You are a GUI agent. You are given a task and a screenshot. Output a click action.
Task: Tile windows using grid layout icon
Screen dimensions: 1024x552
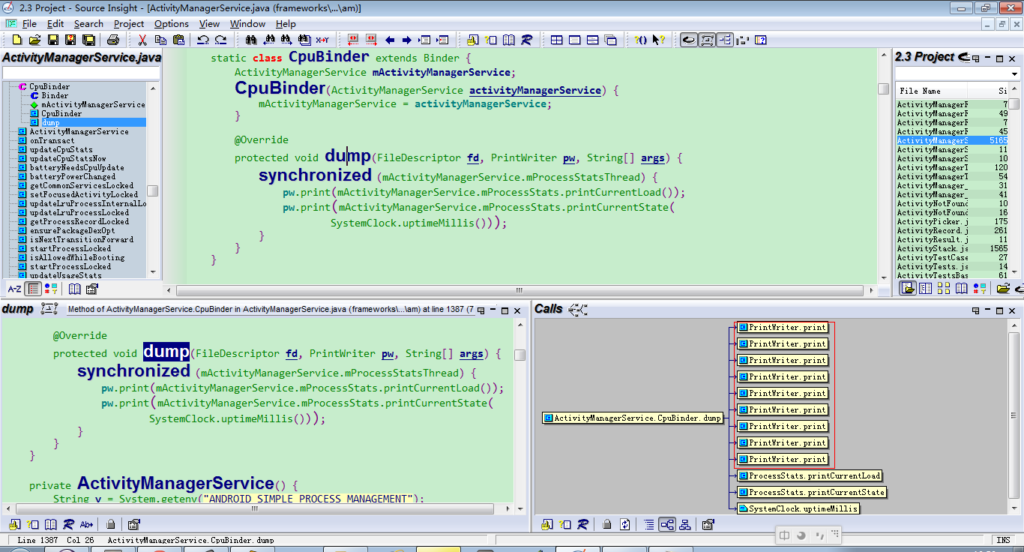[x=556, y=40]
